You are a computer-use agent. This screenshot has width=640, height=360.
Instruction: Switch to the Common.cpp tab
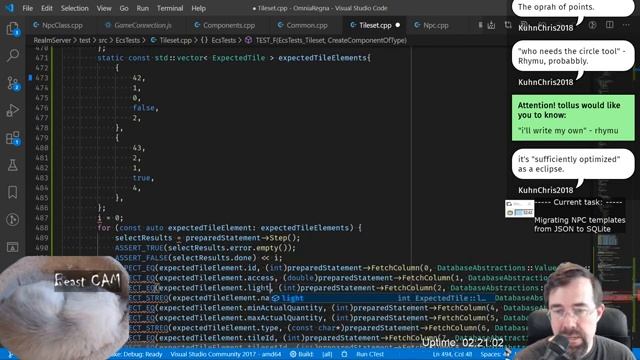click(x=306, y=25)
